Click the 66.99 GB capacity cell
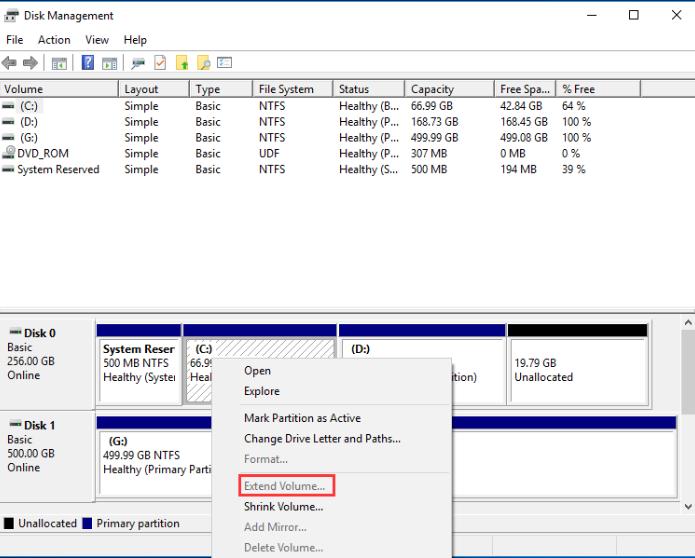Screen dimensions: 695x558 pos(431,106)
